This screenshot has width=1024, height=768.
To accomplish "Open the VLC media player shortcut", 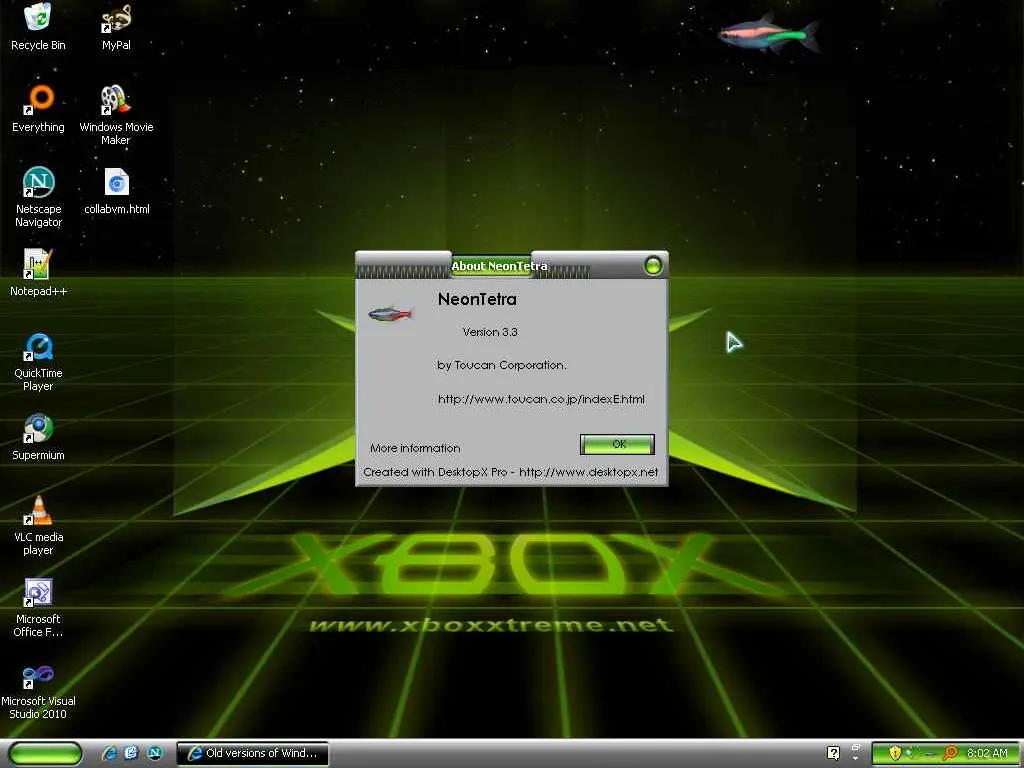I will pos(39,526).
